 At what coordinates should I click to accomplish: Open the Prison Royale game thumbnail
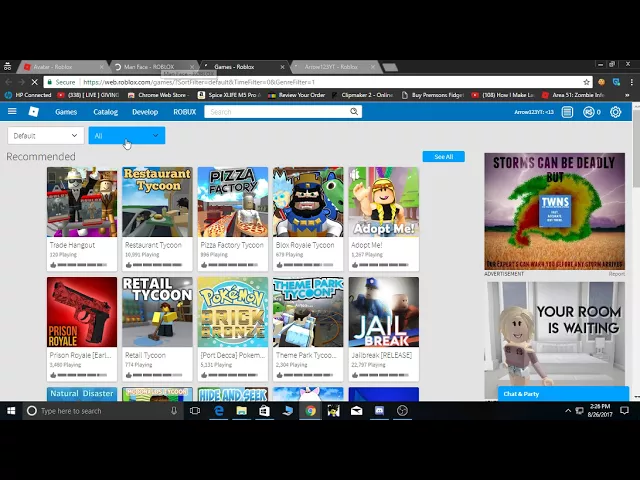click(x=82, y=312)
